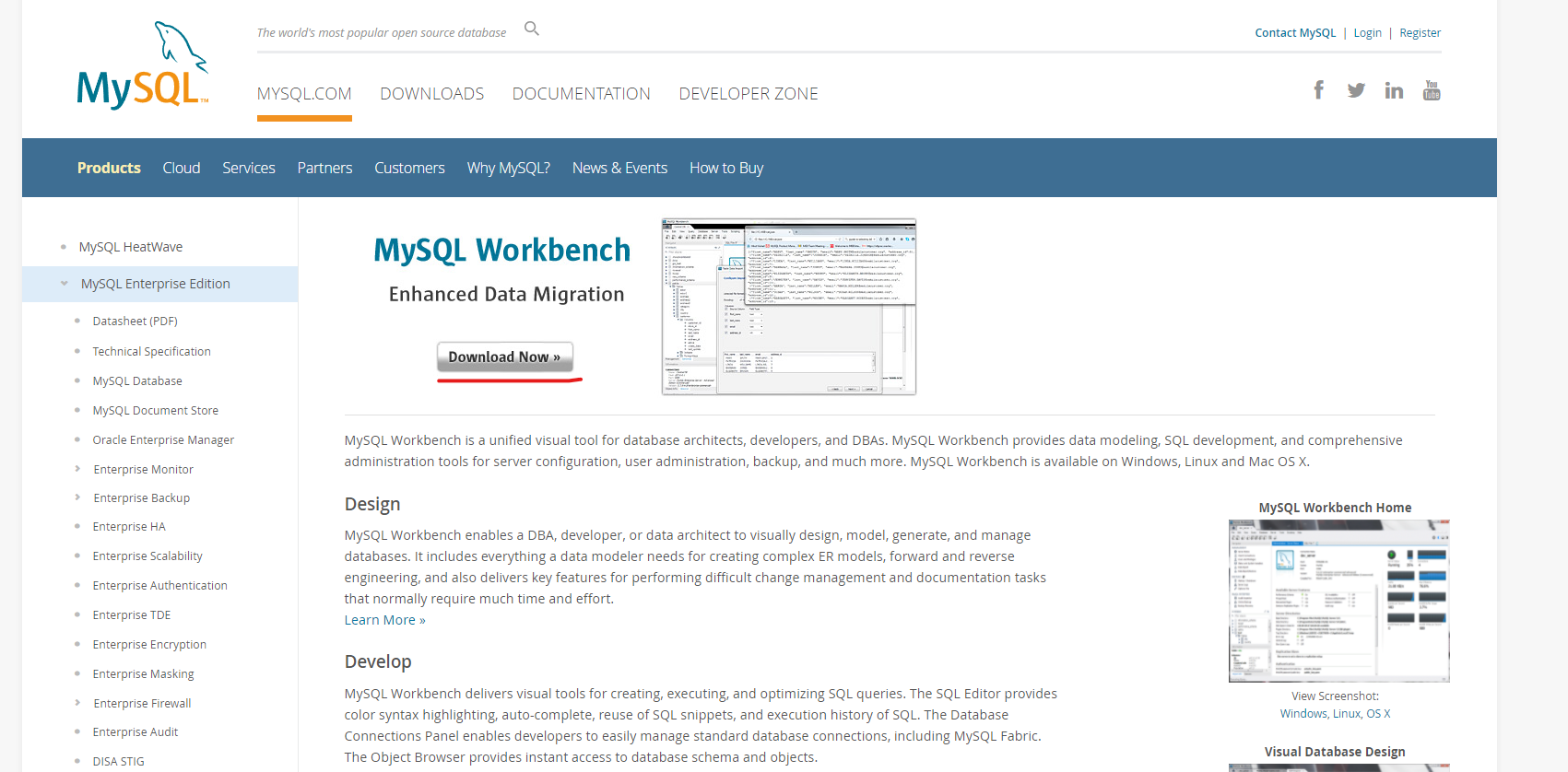Click the MySQL Workbench Home caption

coord(1335,508)
